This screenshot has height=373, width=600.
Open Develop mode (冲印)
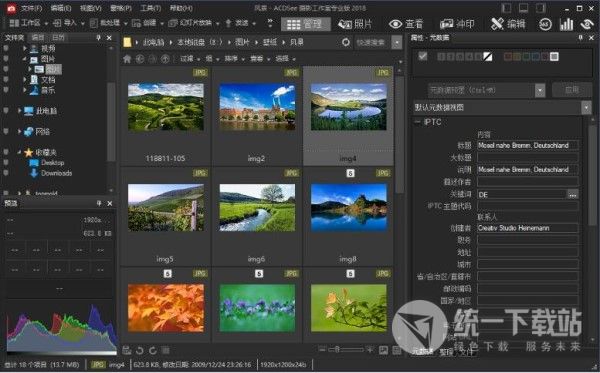point(457,24)
